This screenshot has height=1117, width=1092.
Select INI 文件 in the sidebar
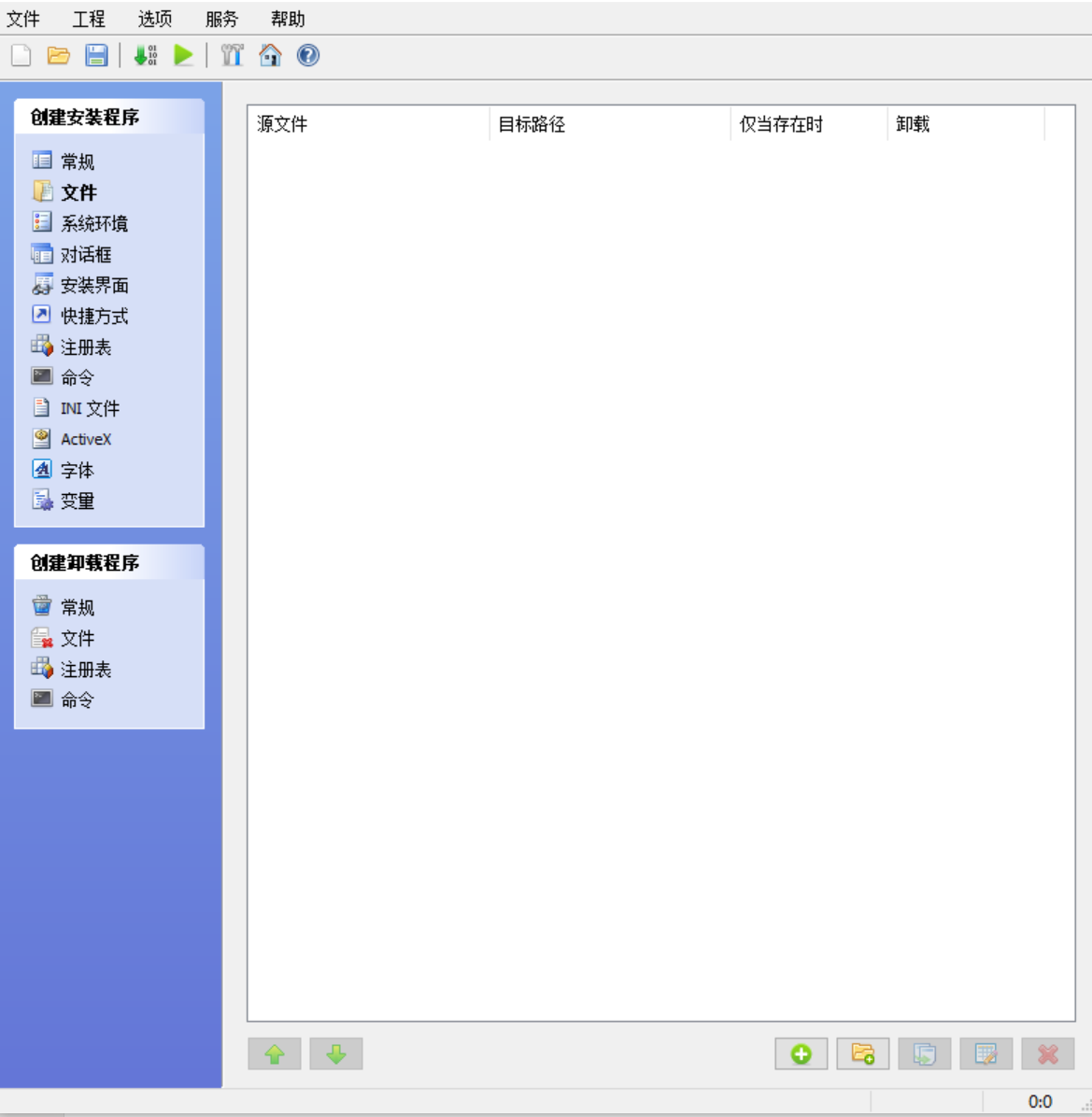point(76,408)
